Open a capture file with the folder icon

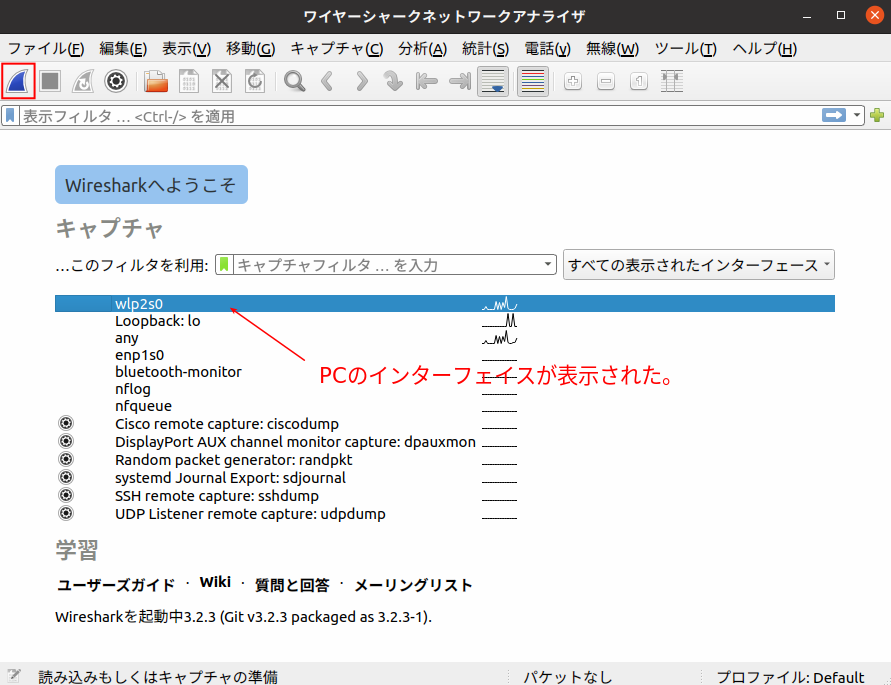coord(156,81)
